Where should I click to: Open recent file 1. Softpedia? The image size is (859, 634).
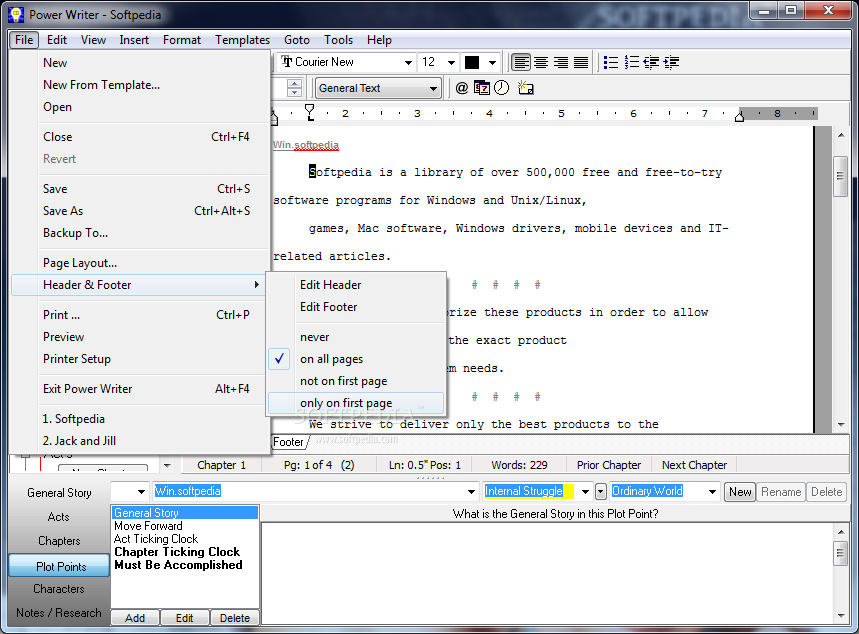[74, 419]
